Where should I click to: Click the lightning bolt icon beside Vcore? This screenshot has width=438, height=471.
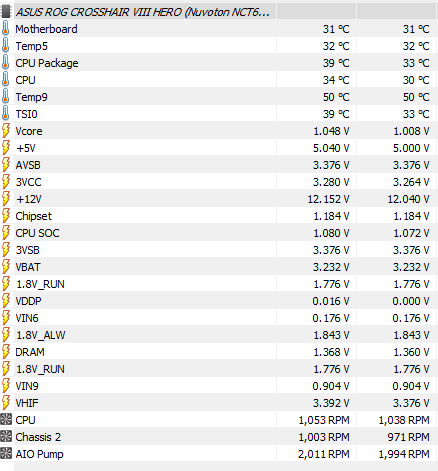(x=6, y=130)
